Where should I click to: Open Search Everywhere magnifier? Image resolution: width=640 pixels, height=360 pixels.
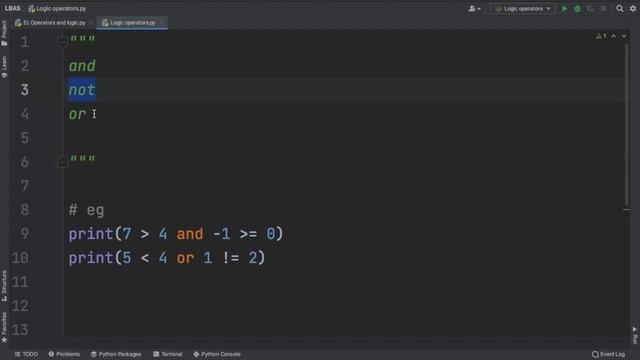coord(620,9)
